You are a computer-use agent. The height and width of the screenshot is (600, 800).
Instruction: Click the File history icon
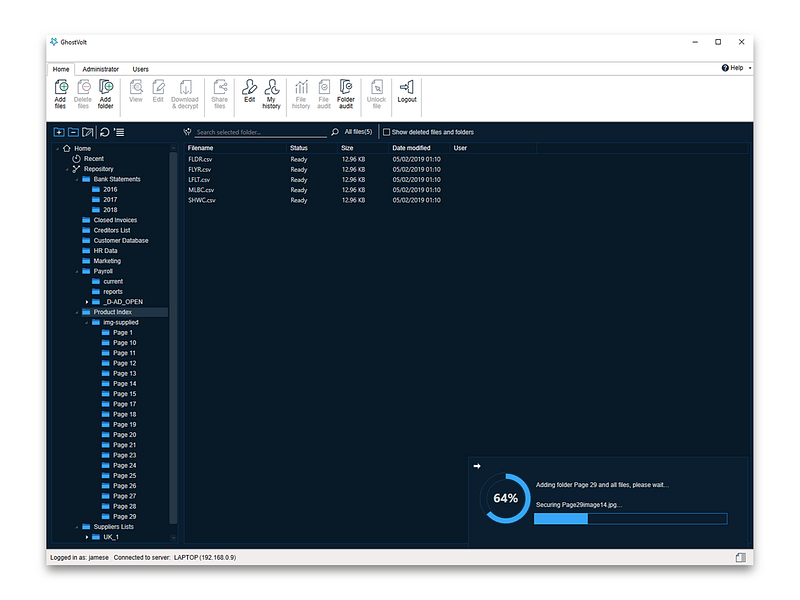click(x=301, y=94)
